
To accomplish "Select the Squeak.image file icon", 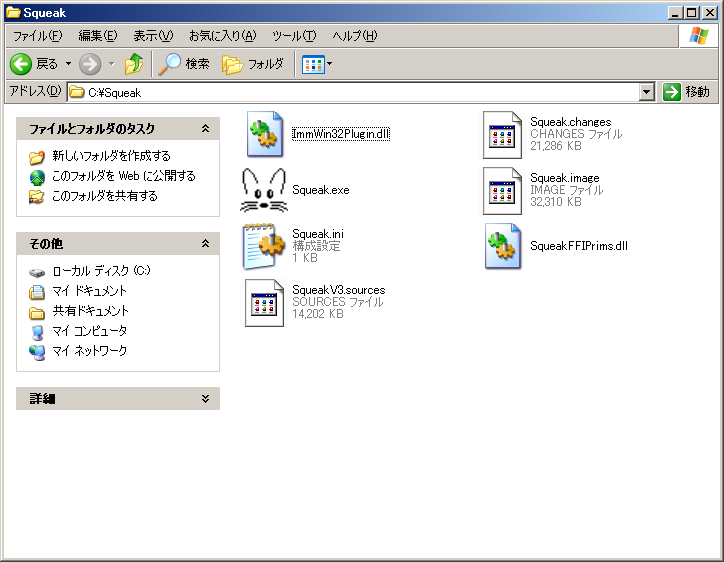I will 503,190.
